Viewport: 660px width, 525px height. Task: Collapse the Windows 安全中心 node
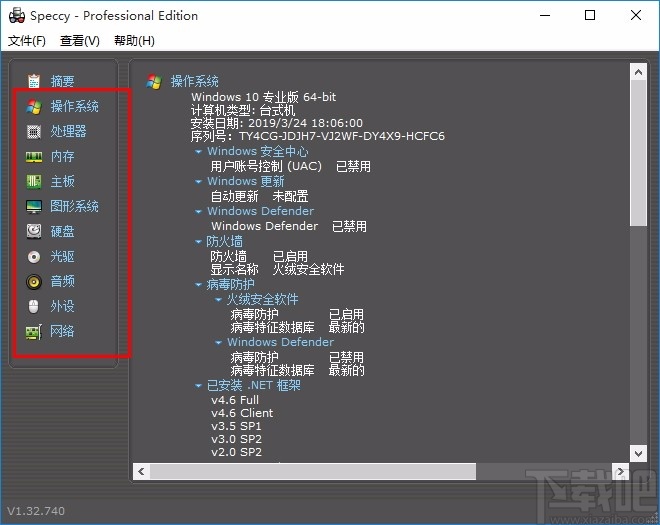198,151
